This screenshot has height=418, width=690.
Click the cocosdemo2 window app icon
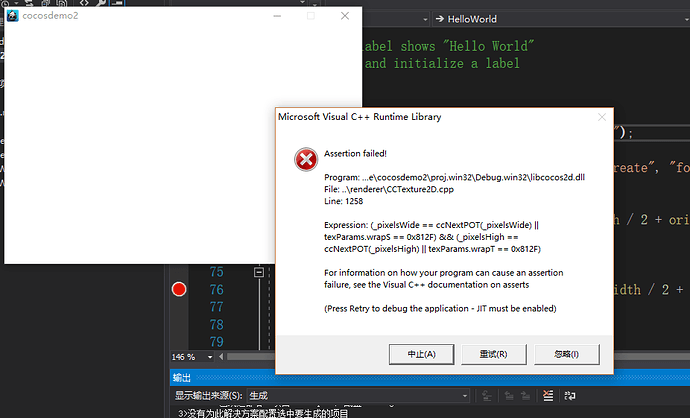(x=13, y=16)
